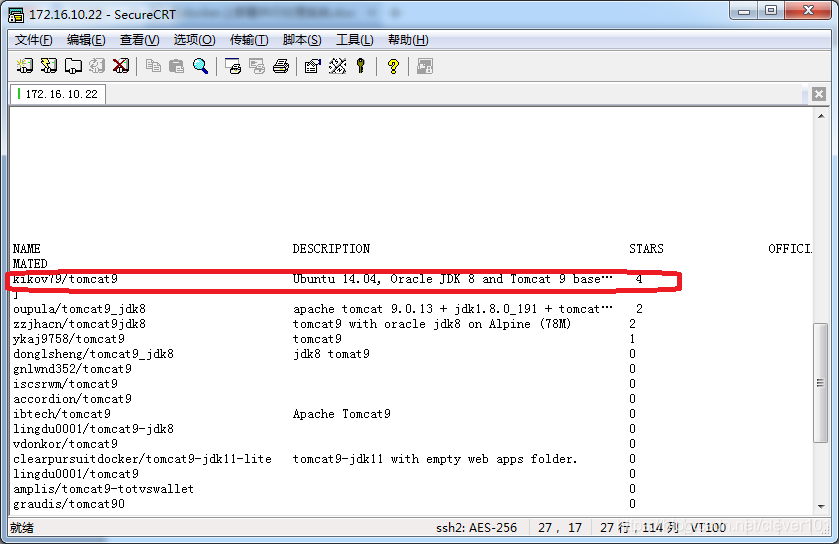Click the amplis/tomcat9-totvswallet entry

[104, 489]
